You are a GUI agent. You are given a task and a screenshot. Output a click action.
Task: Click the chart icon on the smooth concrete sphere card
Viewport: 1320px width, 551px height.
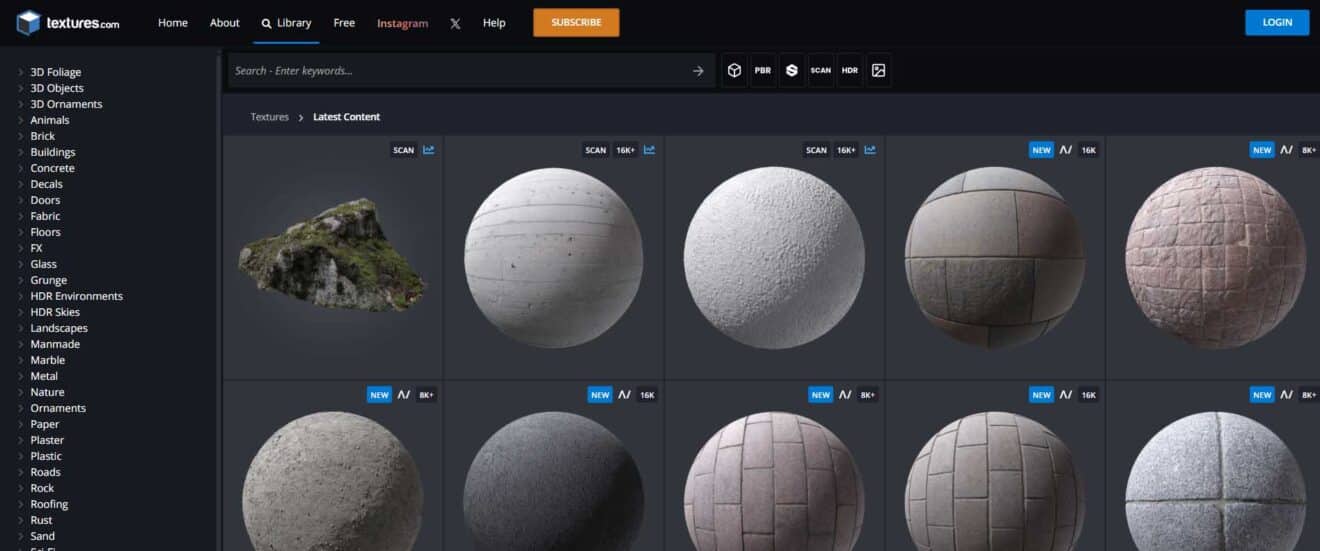(x=649, y=150)
